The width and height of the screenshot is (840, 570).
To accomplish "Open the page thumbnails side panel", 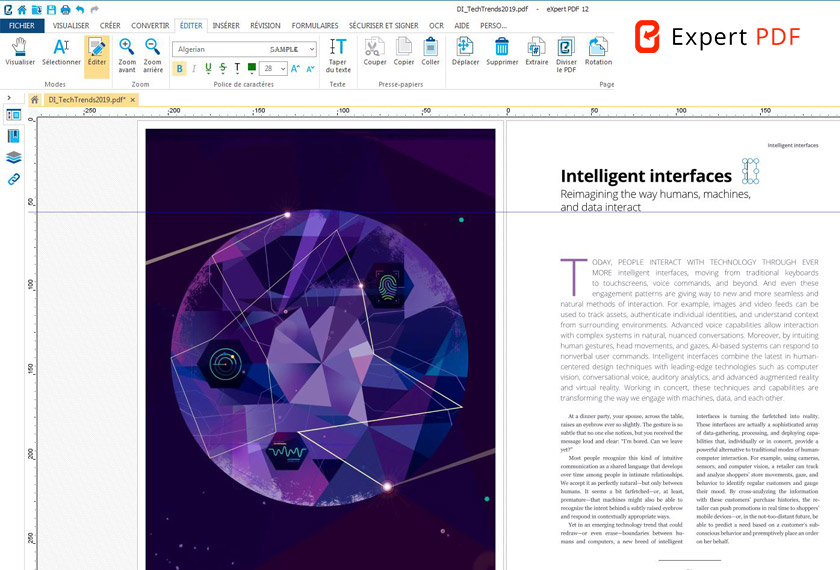I will (13, 115).
